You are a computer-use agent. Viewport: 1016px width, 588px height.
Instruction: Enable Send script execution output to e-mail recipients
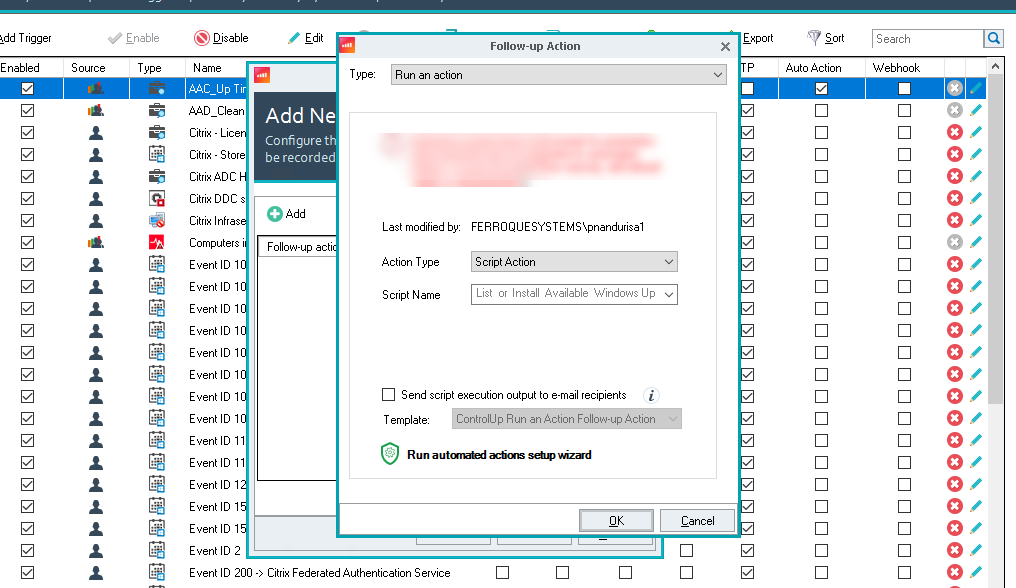coord(389,395)
